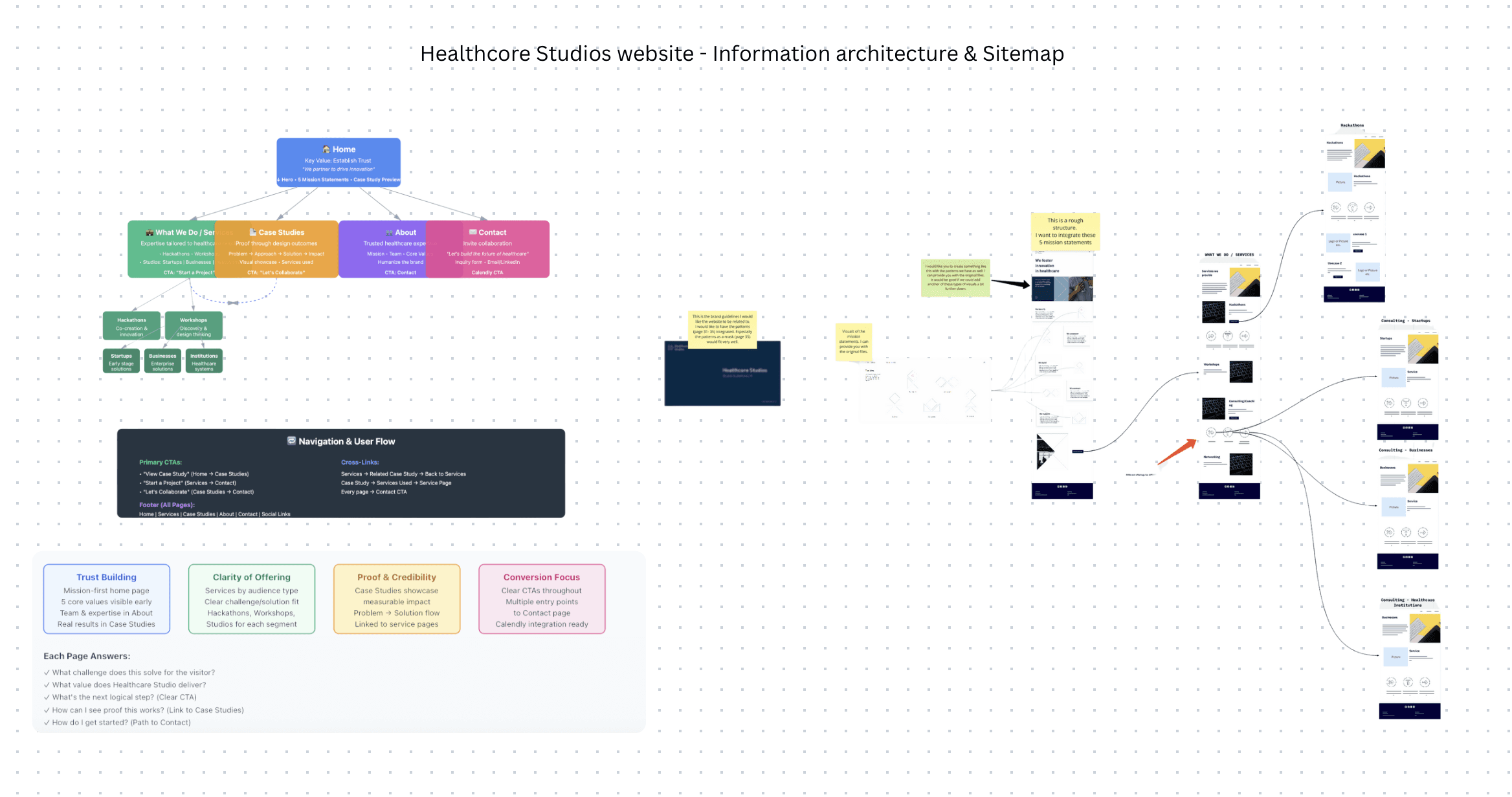This screenshot has height=797, width=1512.
Task: Click the document icon beside Case Studies
Action: click(253, 232)
